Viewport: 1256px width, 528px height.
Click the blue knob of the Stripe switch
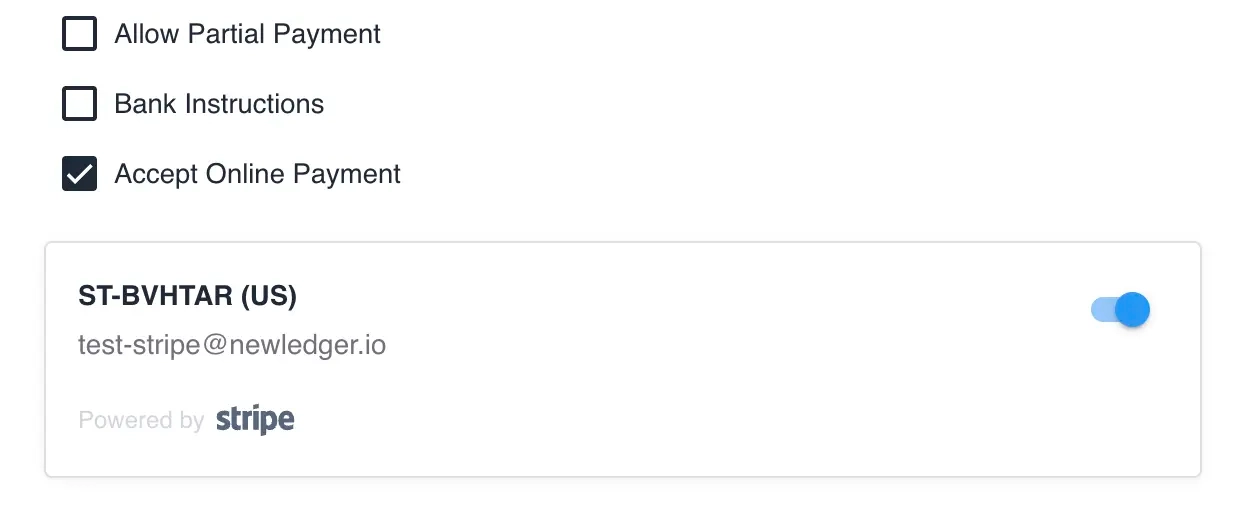click(1132, 310)
